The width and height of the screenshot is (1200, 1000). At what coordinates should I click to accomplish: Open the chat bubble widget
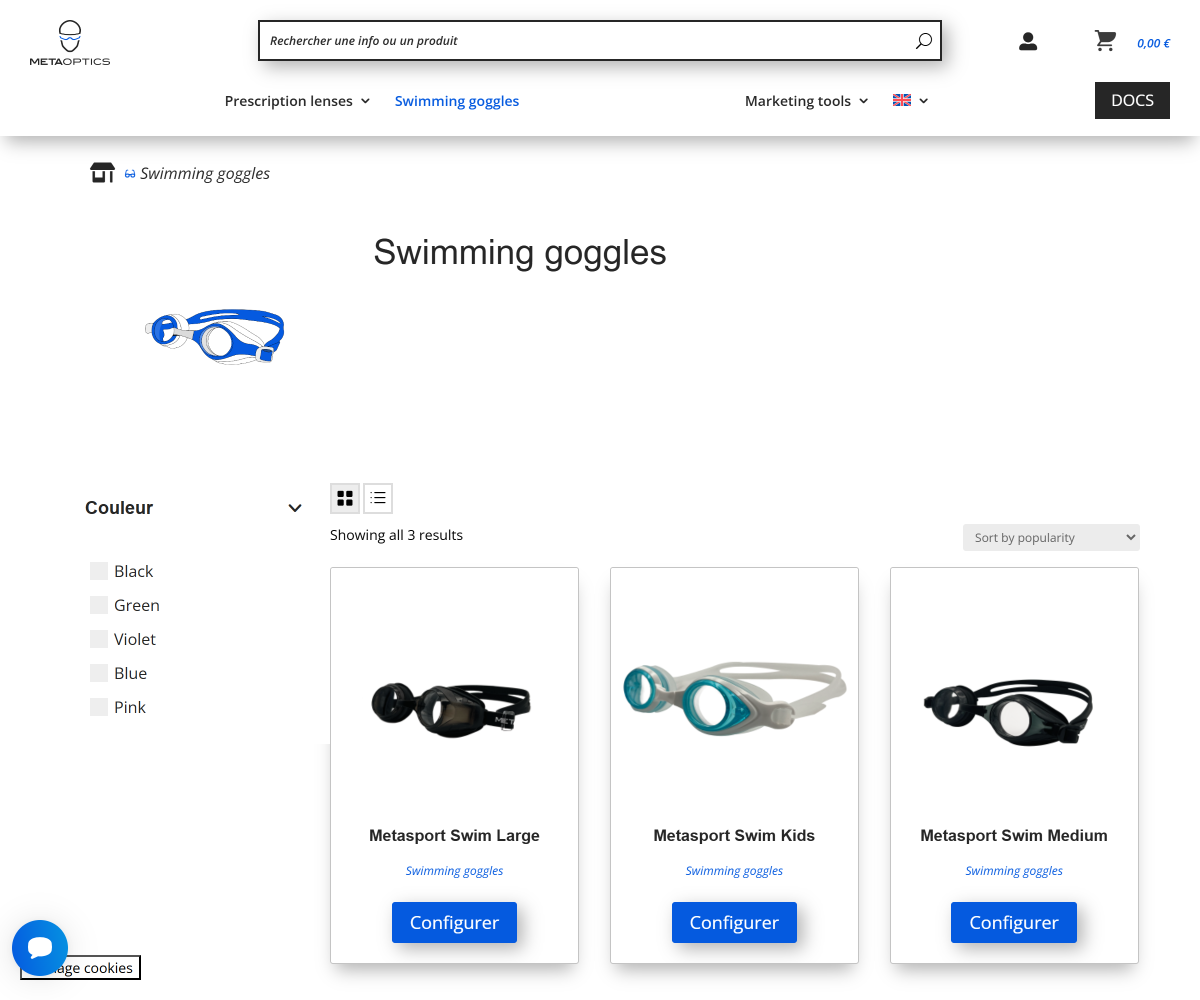pos(40,948)
